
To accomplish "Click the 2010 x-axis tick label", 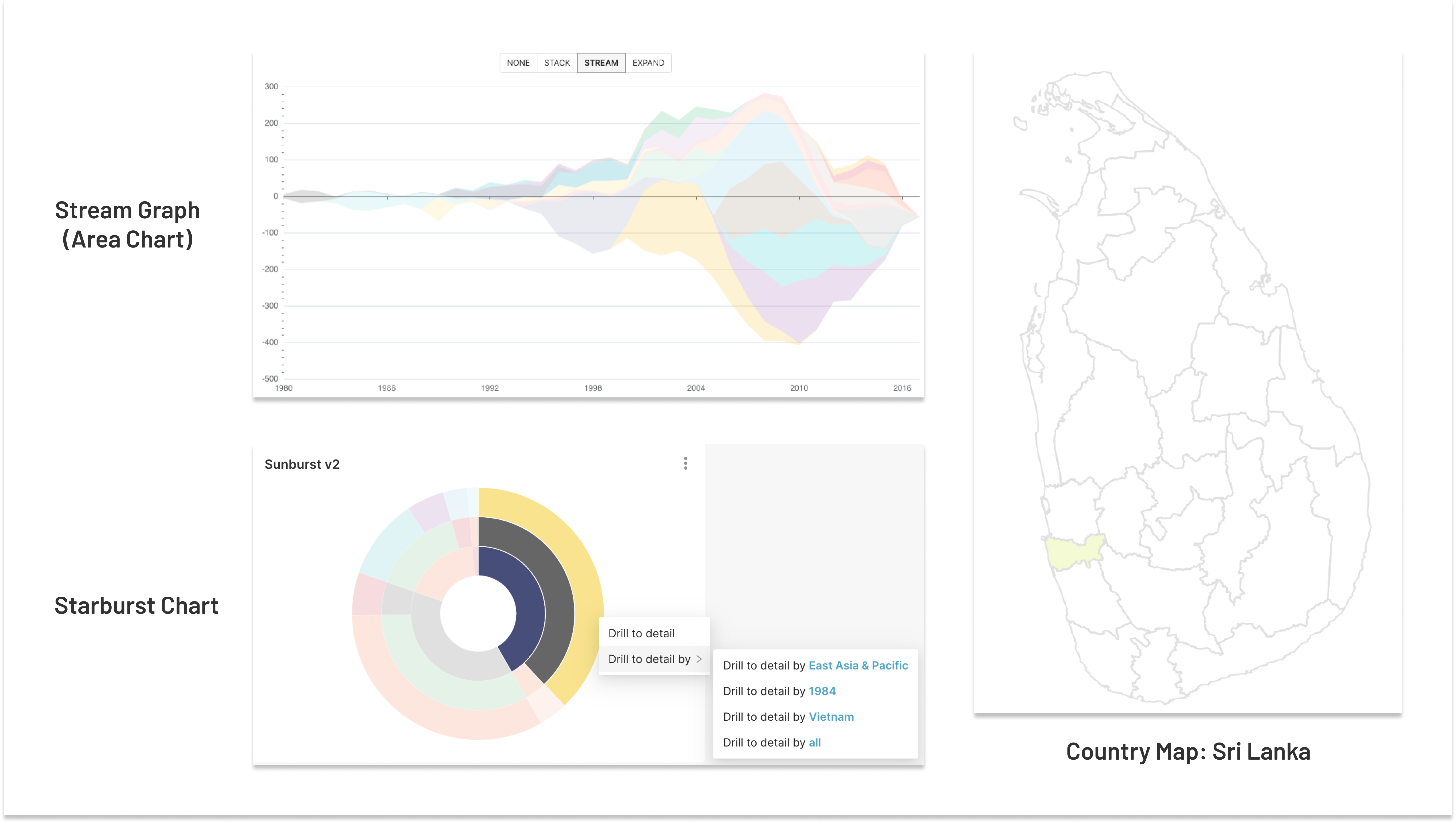I will point(799,388).
